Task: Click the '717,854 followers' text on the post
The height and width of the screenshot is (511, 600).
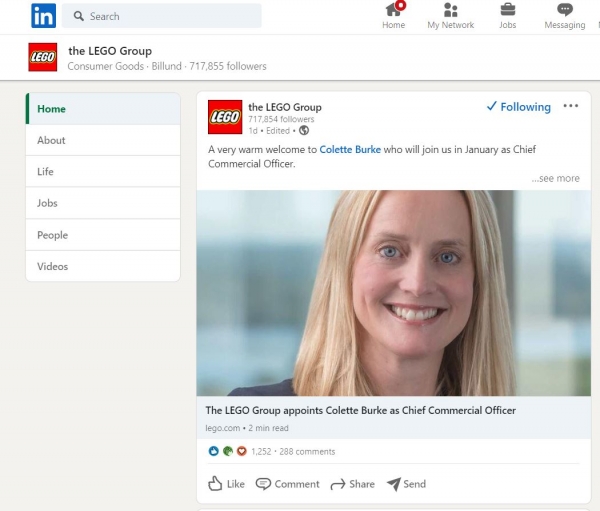Action: (x=281, y=119)
